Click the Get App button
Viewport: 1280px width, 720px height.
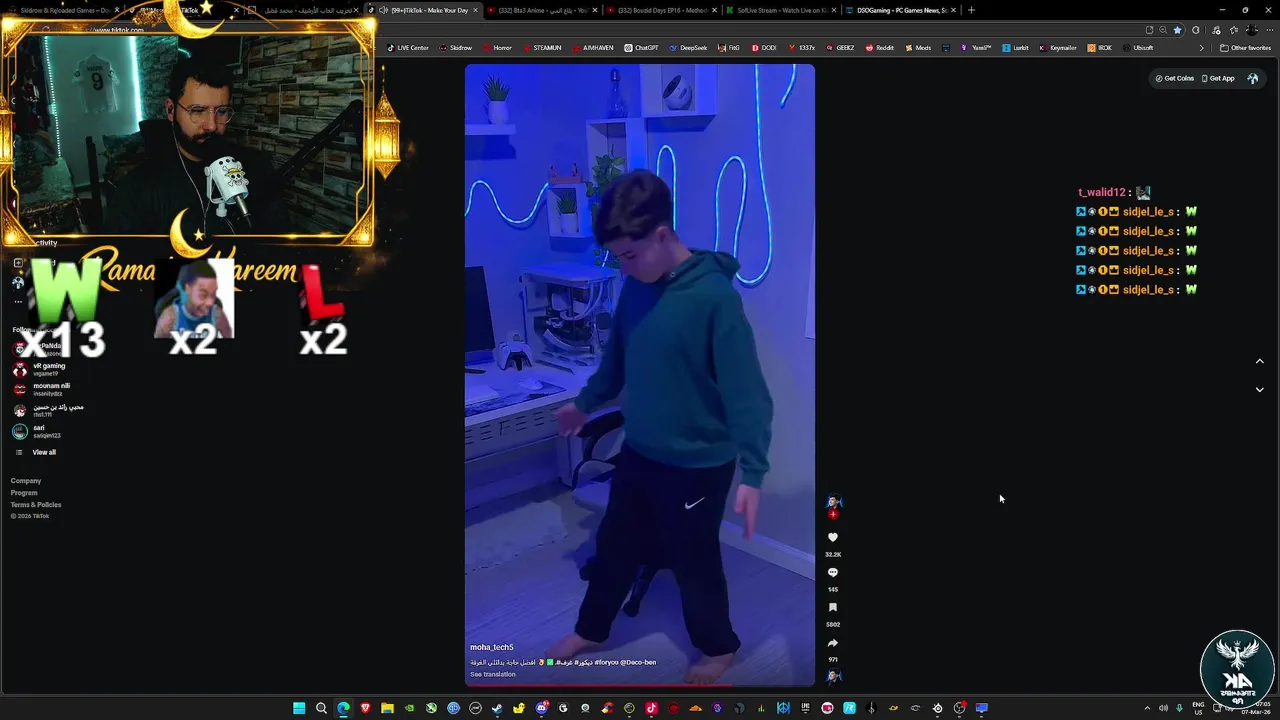pyautogui.click(x=1218, y=78)
